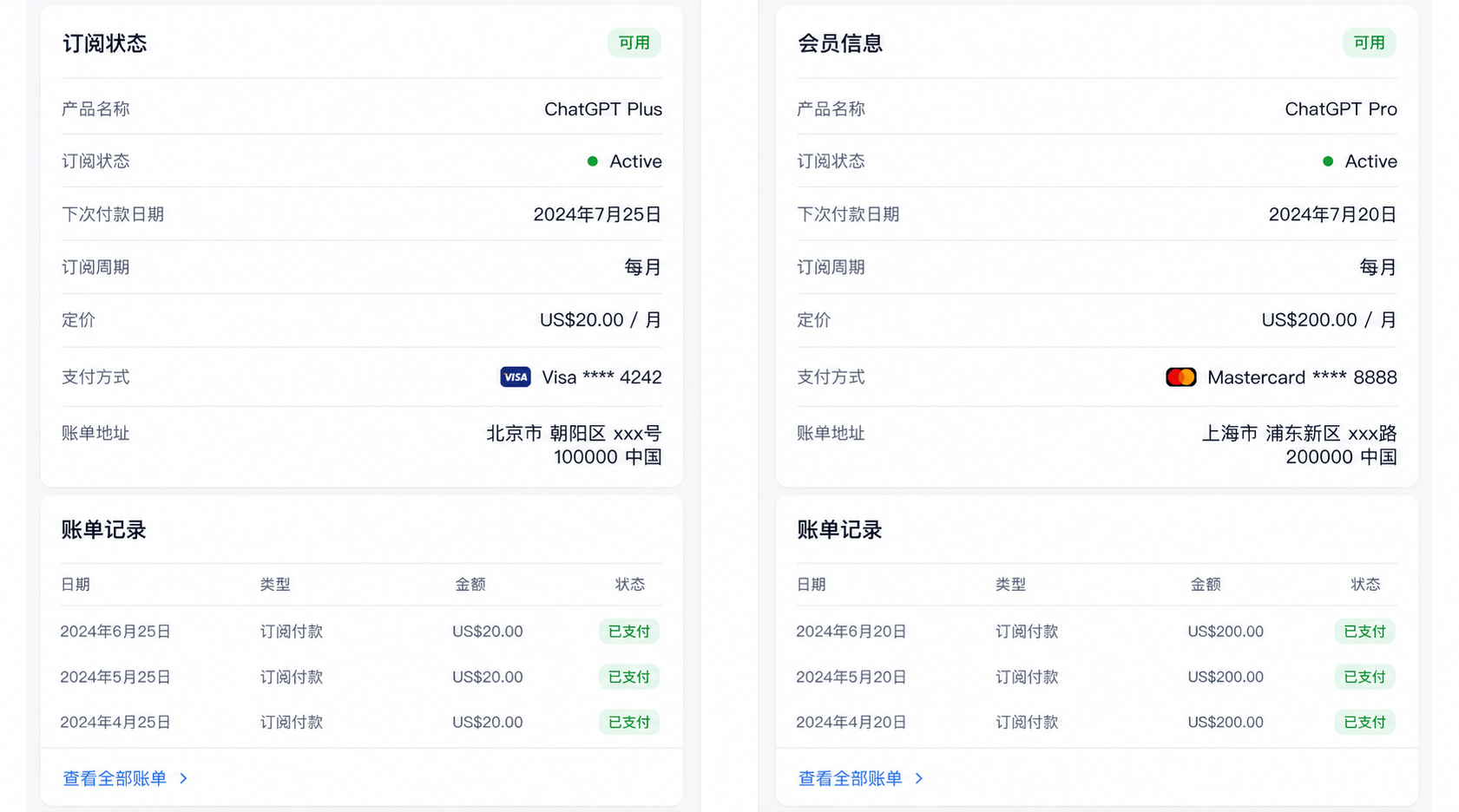Click 已支付 badge for 2024年5月25日
Screen dimensions: 1459x812
tap(629, 677)
